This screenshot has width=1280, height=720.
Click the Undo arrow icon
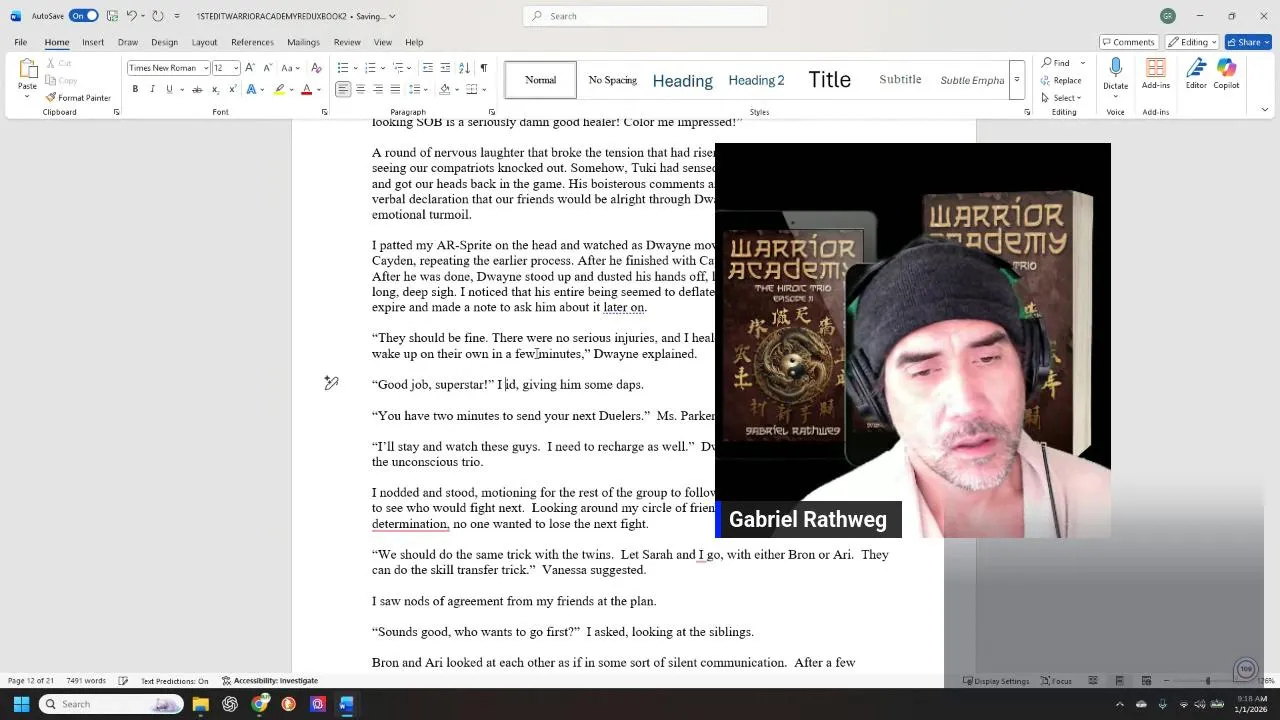tap(131, 16)
